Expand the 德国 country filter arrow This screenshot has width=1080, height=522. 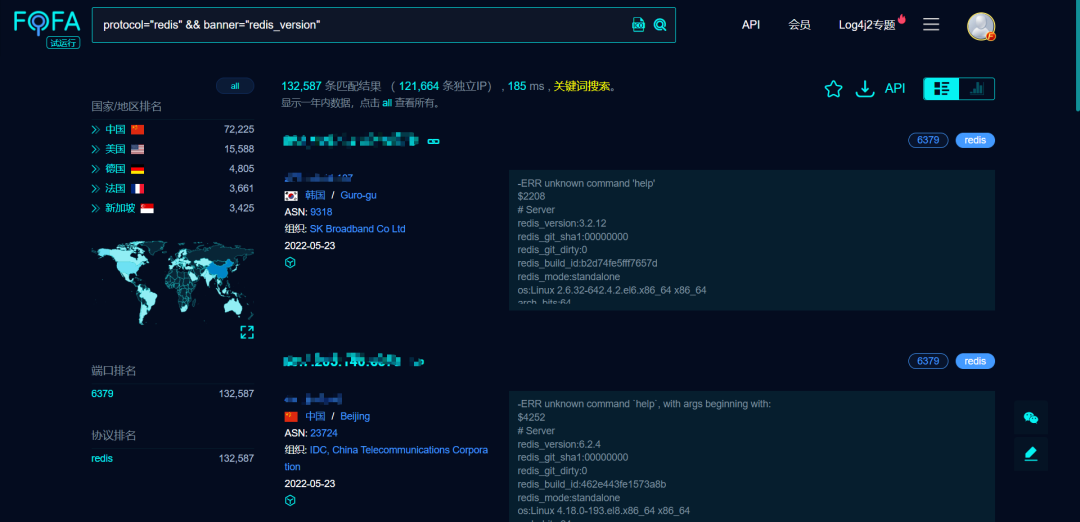click(96, 169)
